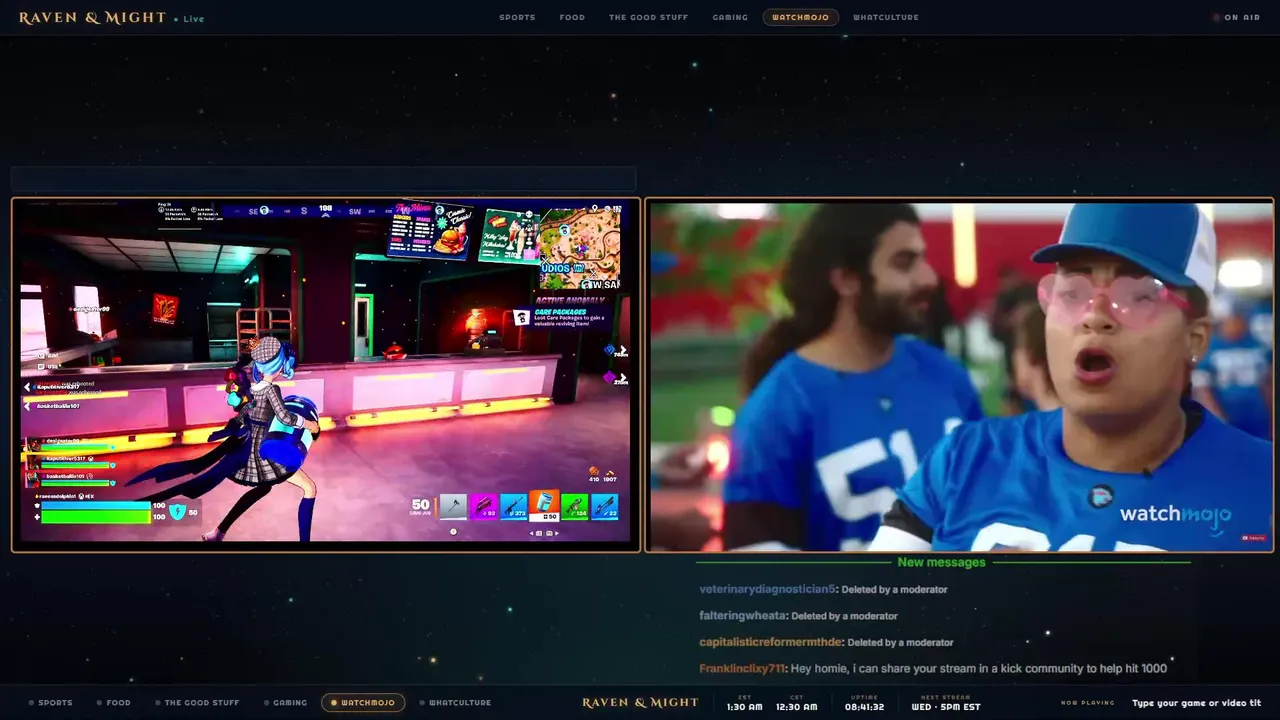
Task: Click username veterinarydiagnostician5 in chat
Action: (x=767, y=589)
